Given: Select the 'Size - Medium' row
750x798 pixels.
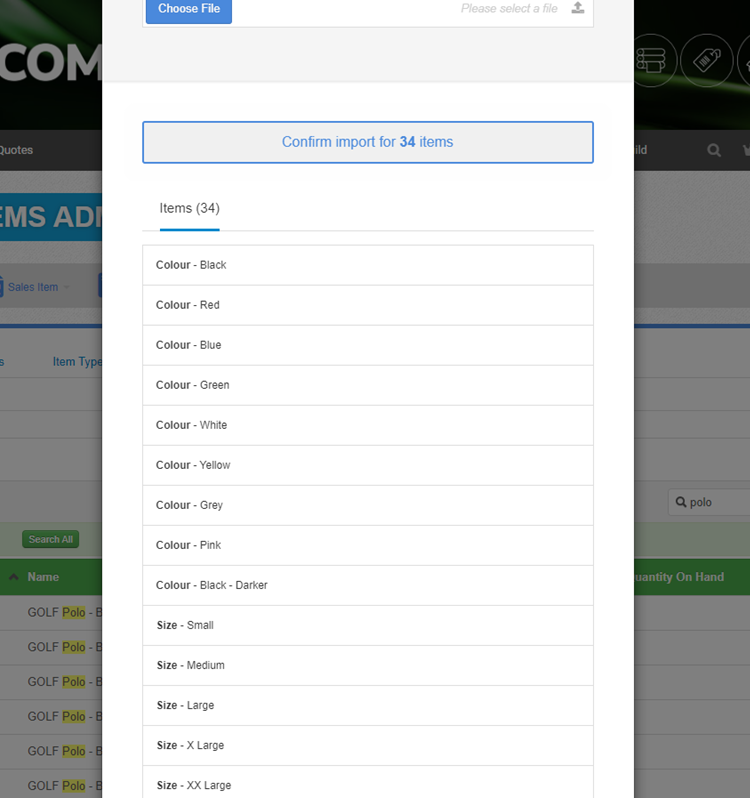Looking at the screenshot, I should pos(368,666).
